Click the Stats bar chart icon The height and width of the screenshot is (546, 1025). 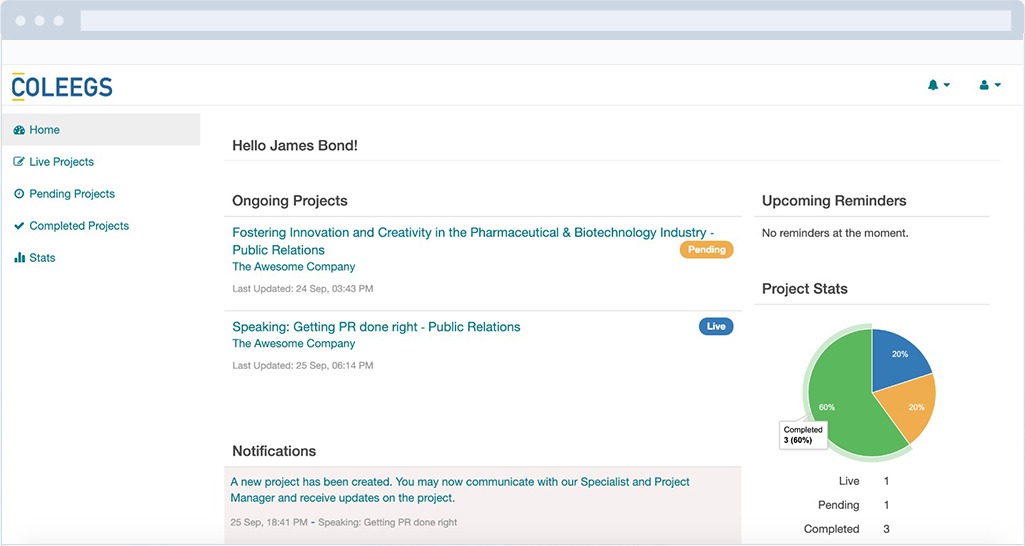19,258
